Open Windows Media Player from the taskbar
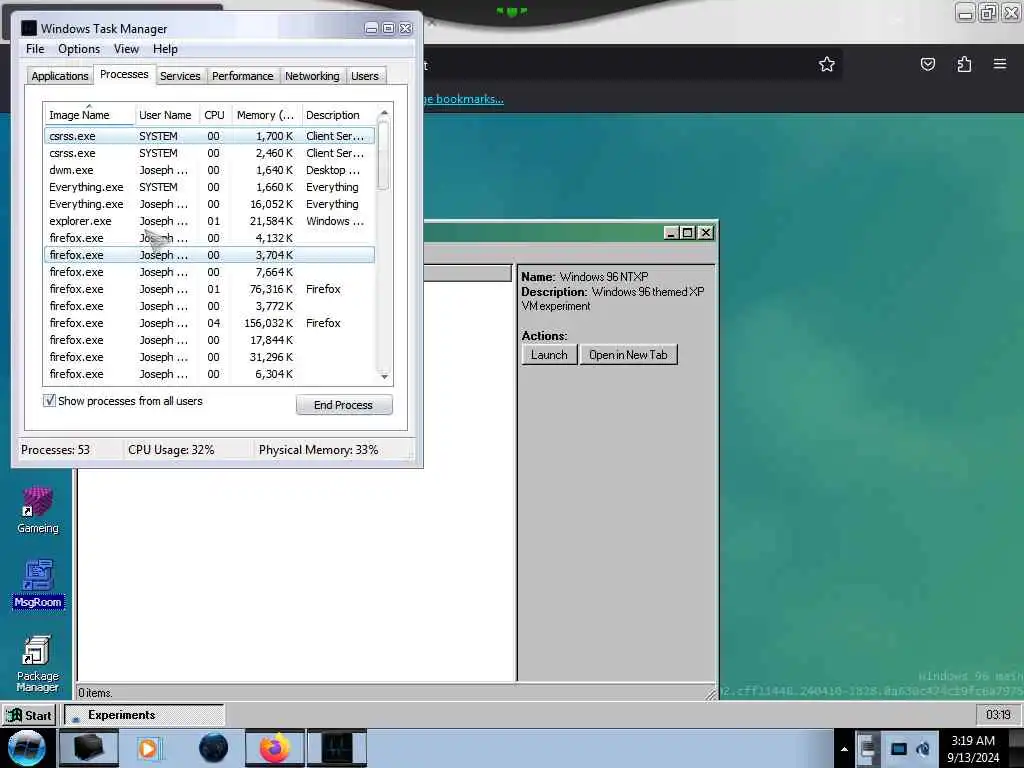The width and height of the screenshot is (1024, 768). tap(148, 748)
